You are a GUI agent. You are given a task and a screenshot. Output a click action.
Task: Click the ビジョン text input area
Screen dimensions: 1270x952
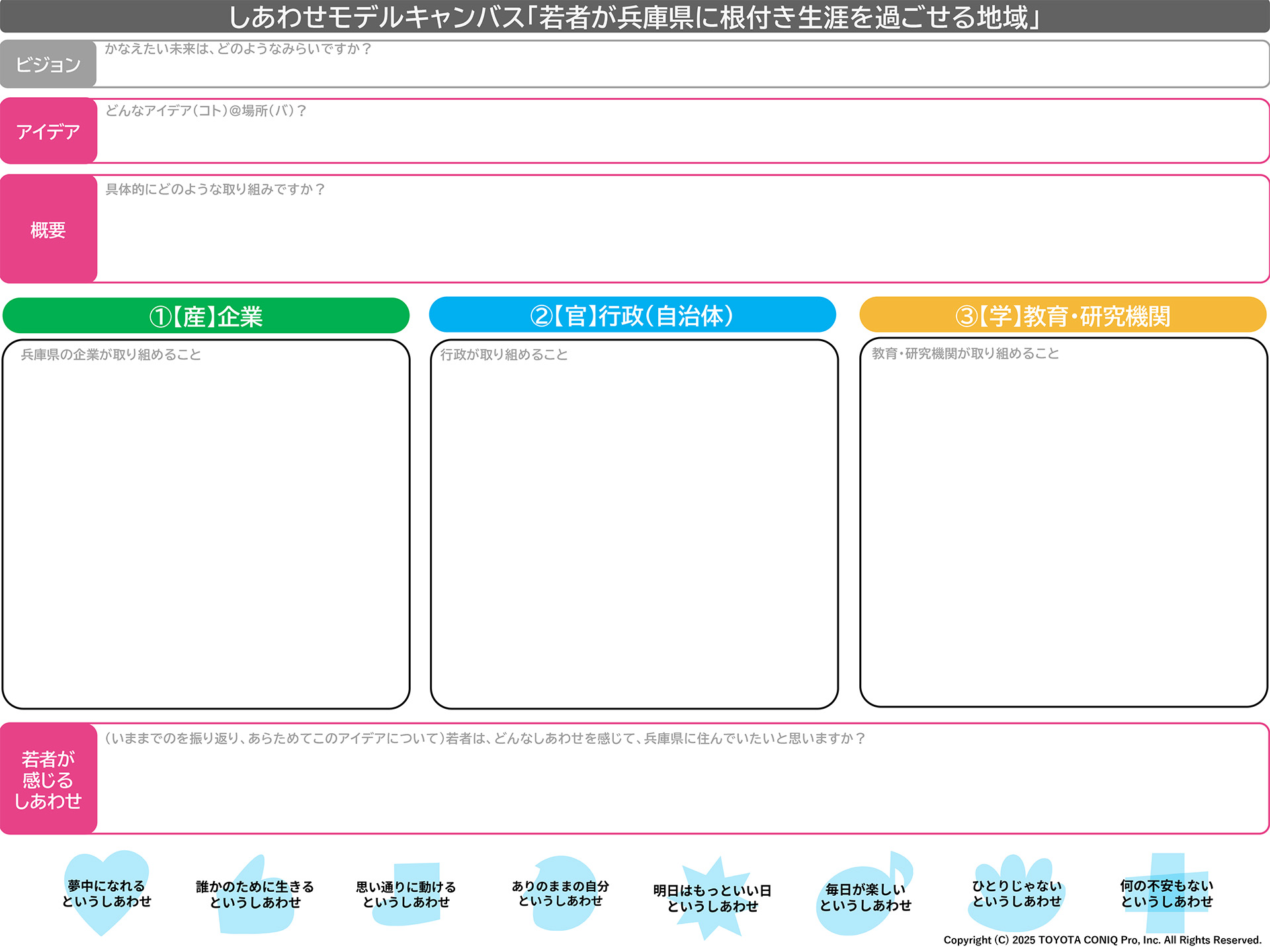(681, 66)
